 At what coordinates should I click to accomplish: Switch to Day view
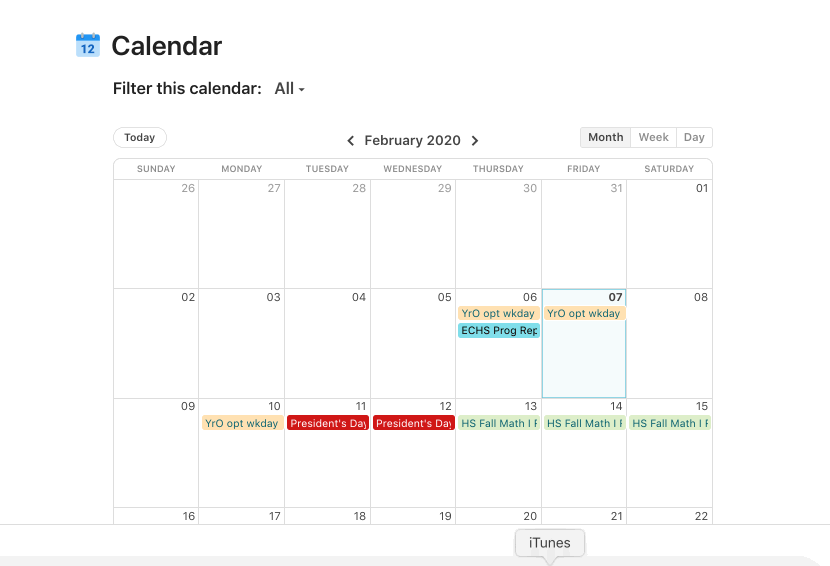pyautogui.click(x=694, y=138)
